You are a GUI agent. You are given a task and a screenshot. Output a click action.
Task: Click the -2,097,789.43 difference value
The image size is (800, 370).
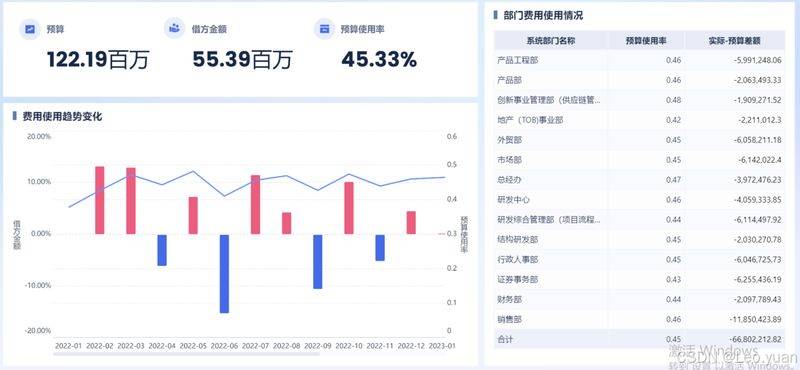[x=758, y=300]
